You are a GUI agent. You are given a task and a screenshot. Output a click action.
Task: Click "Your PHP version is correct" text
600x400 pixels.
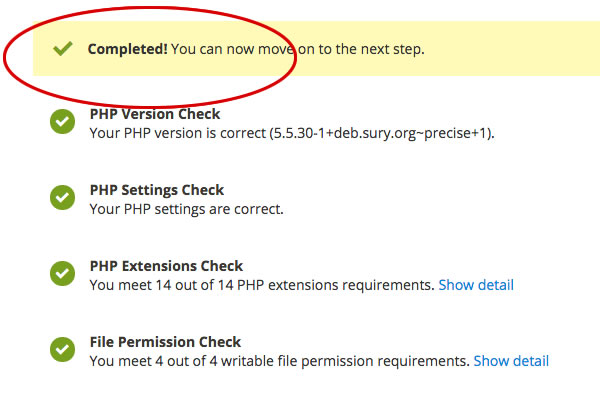coord(177,133)
